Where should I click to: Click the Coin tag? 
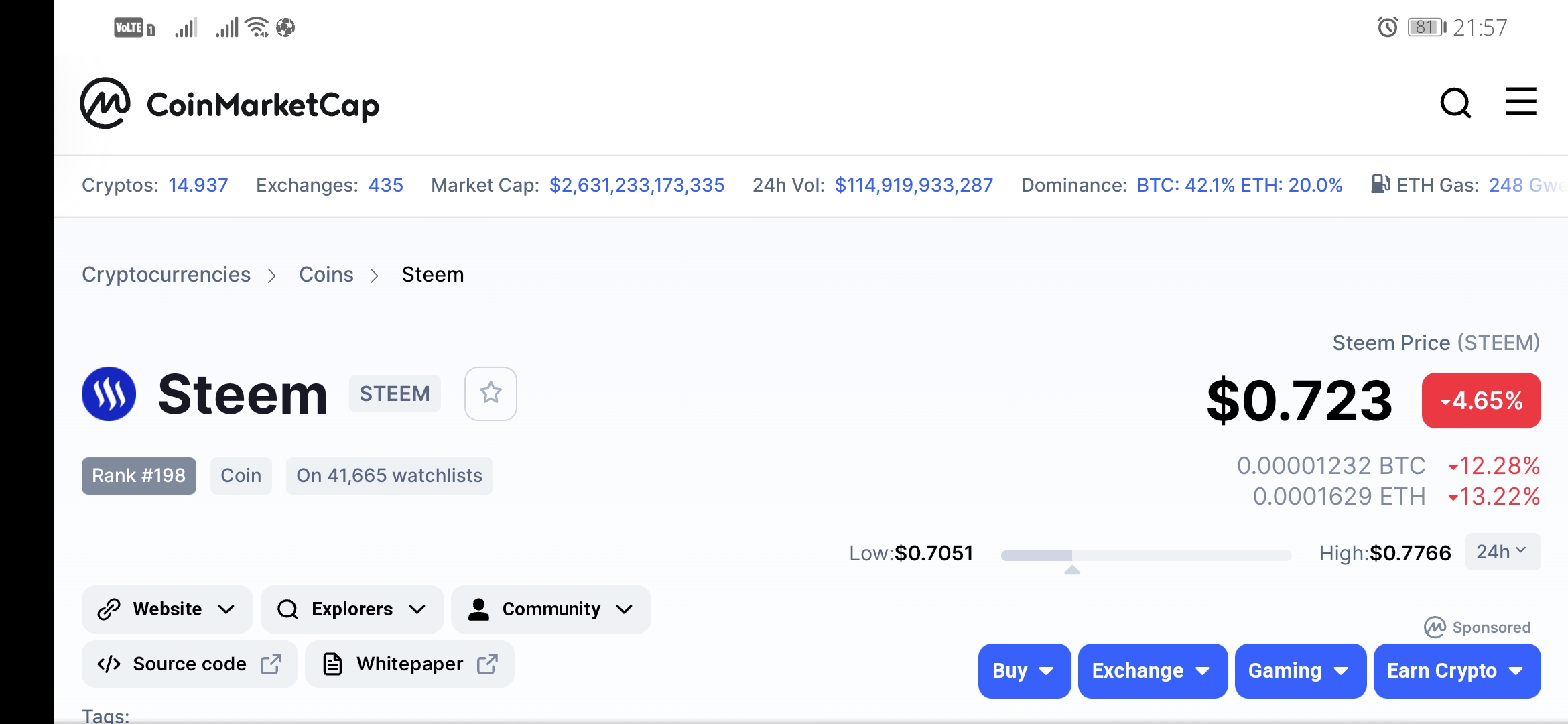tap(241, 476)
